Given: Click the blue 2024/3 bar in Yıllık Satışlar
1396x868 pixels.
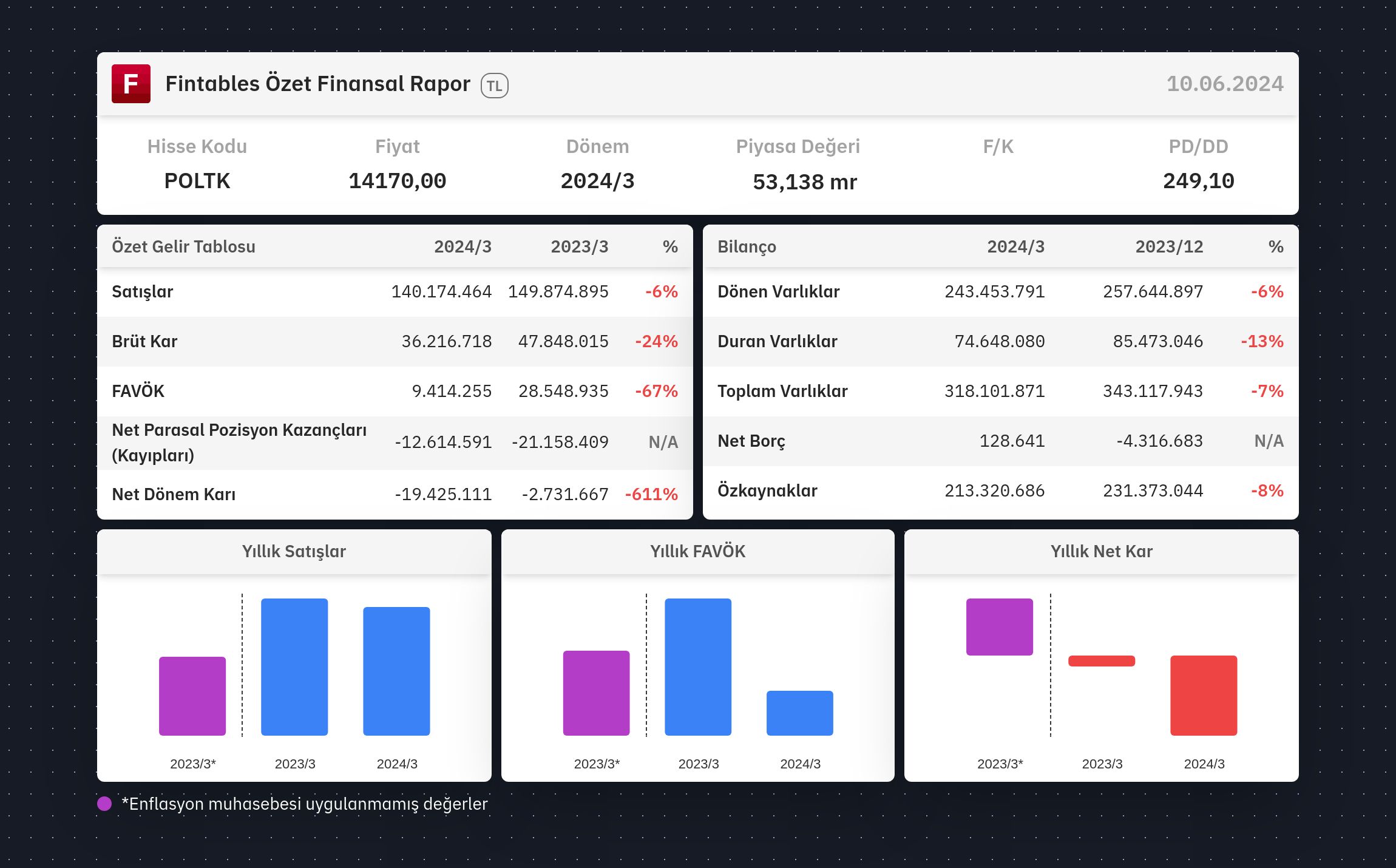Looking at the screenshot, I should click(396, 671).
